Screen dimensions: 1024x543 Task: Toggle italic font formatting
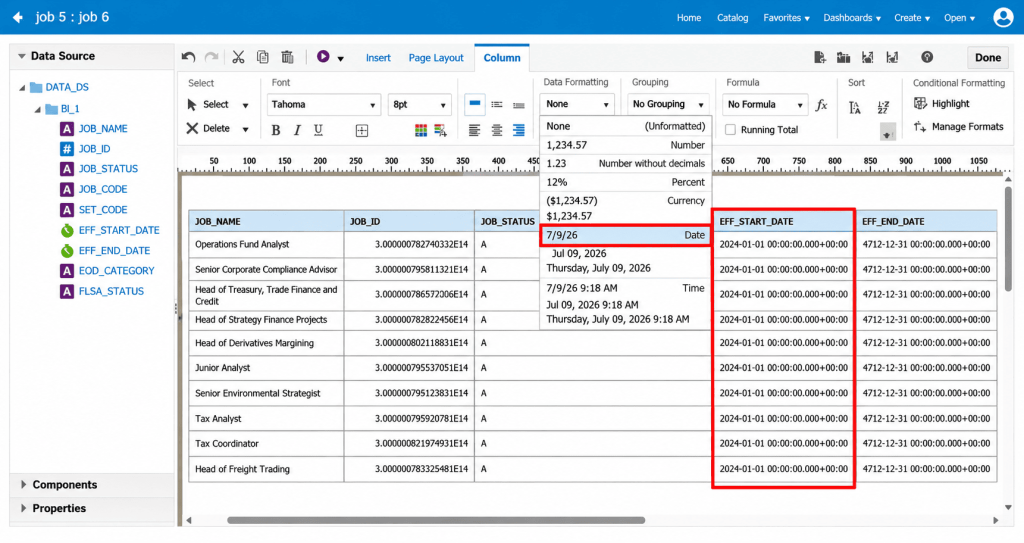pyautogui.click(x=297, y=130)
